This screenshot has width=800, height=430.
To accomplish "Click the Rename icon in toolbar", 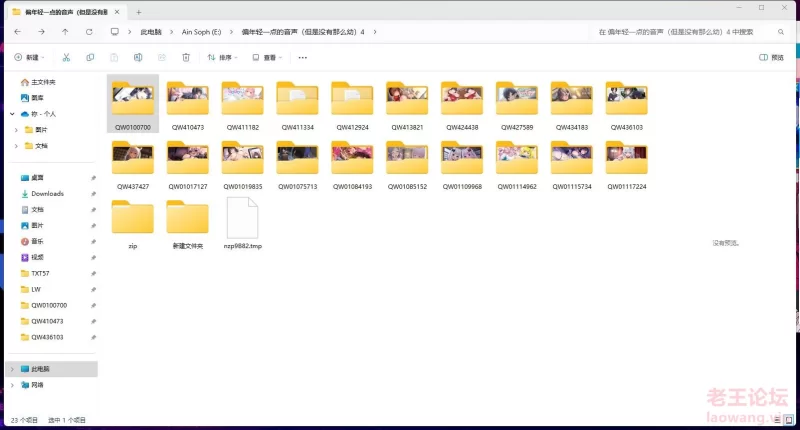I will (x=138, y=58).
